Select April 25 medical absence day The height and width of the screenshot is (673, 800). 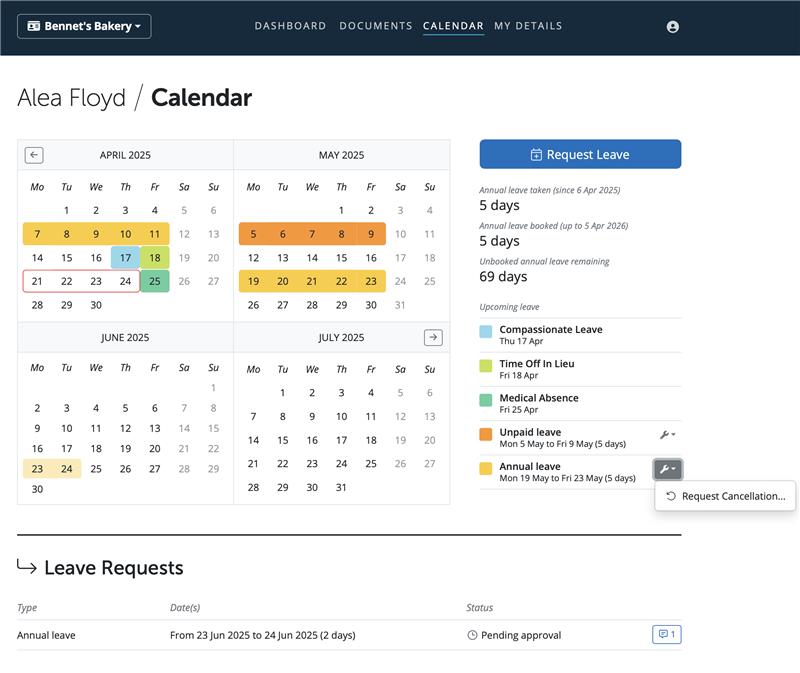coord(155,281)
